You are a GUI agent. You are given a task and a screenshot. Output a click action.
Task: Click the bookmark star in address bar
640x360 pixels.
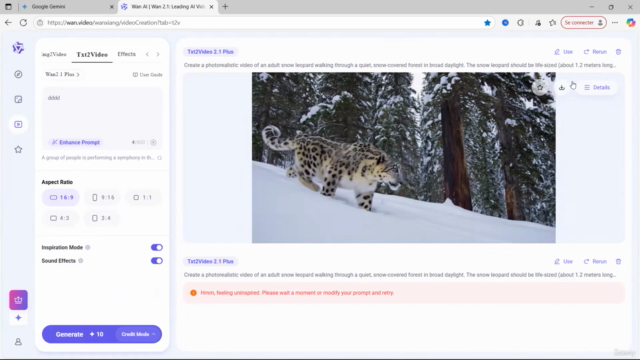pyautogui.click(x=487, y=22)
